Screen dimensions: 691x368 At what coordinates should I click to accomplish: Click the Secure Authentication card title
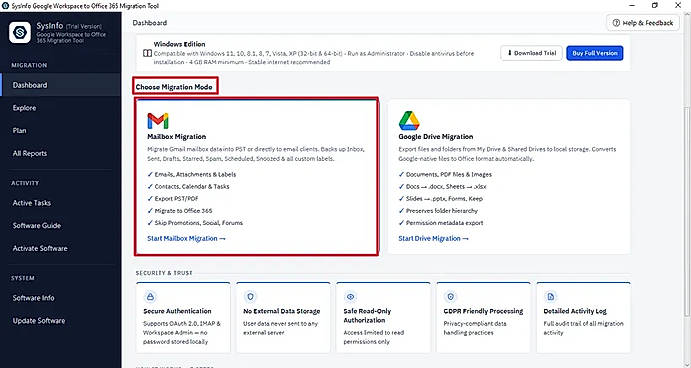[178, 311]
